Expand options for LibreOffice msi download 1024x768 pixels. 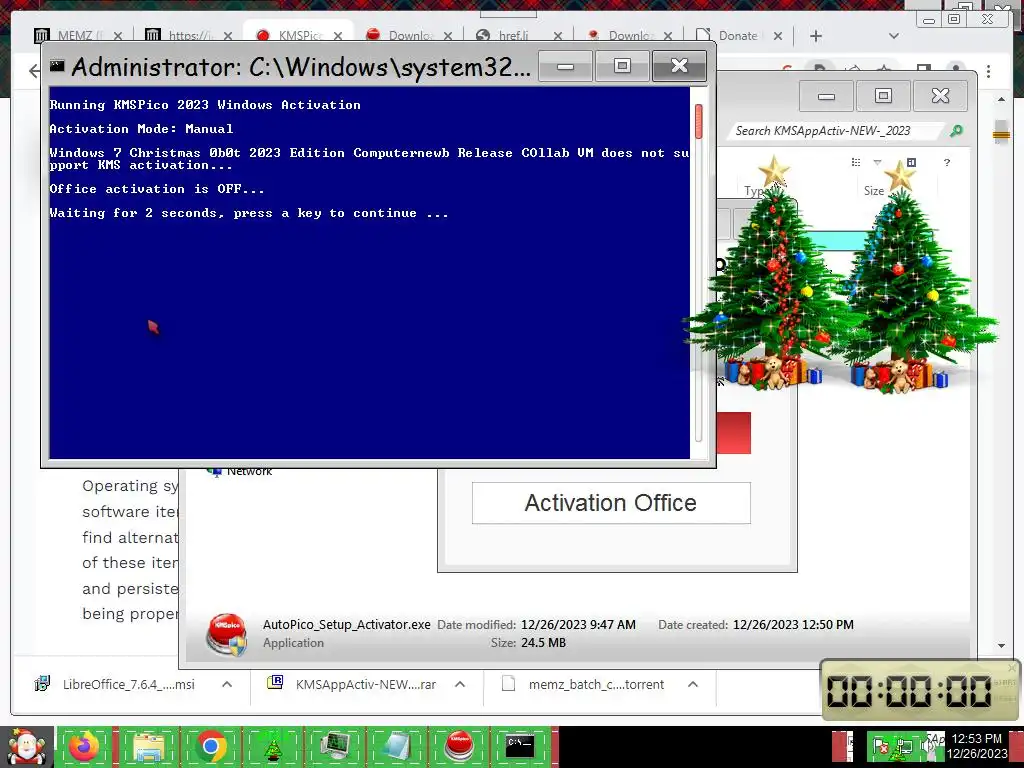(227, 684)
